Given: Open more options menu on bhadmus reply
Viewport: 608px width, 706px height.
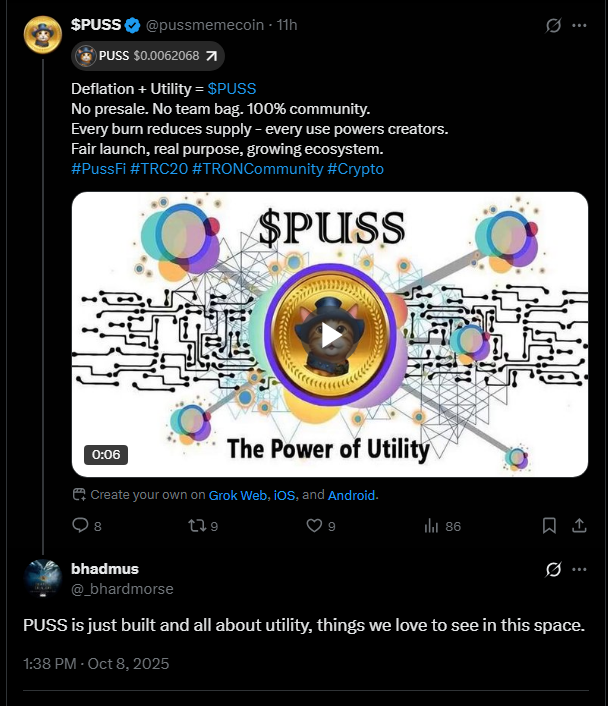Looking at the screenshot, I should (x=579, y=570).
